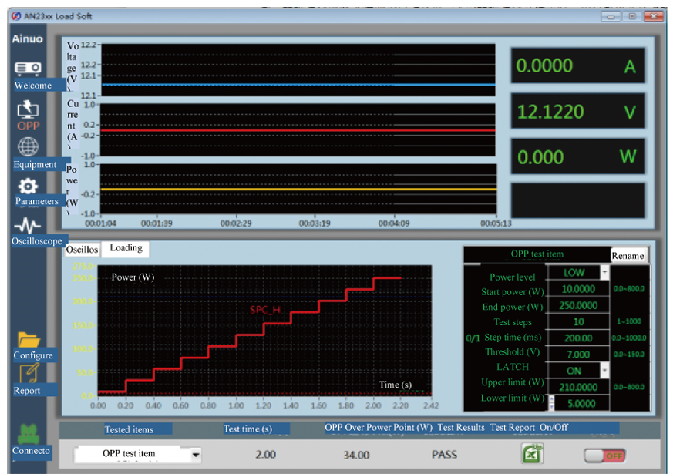Click the yellow power trace line
This screenshot has height=475, width=675.
298,189
